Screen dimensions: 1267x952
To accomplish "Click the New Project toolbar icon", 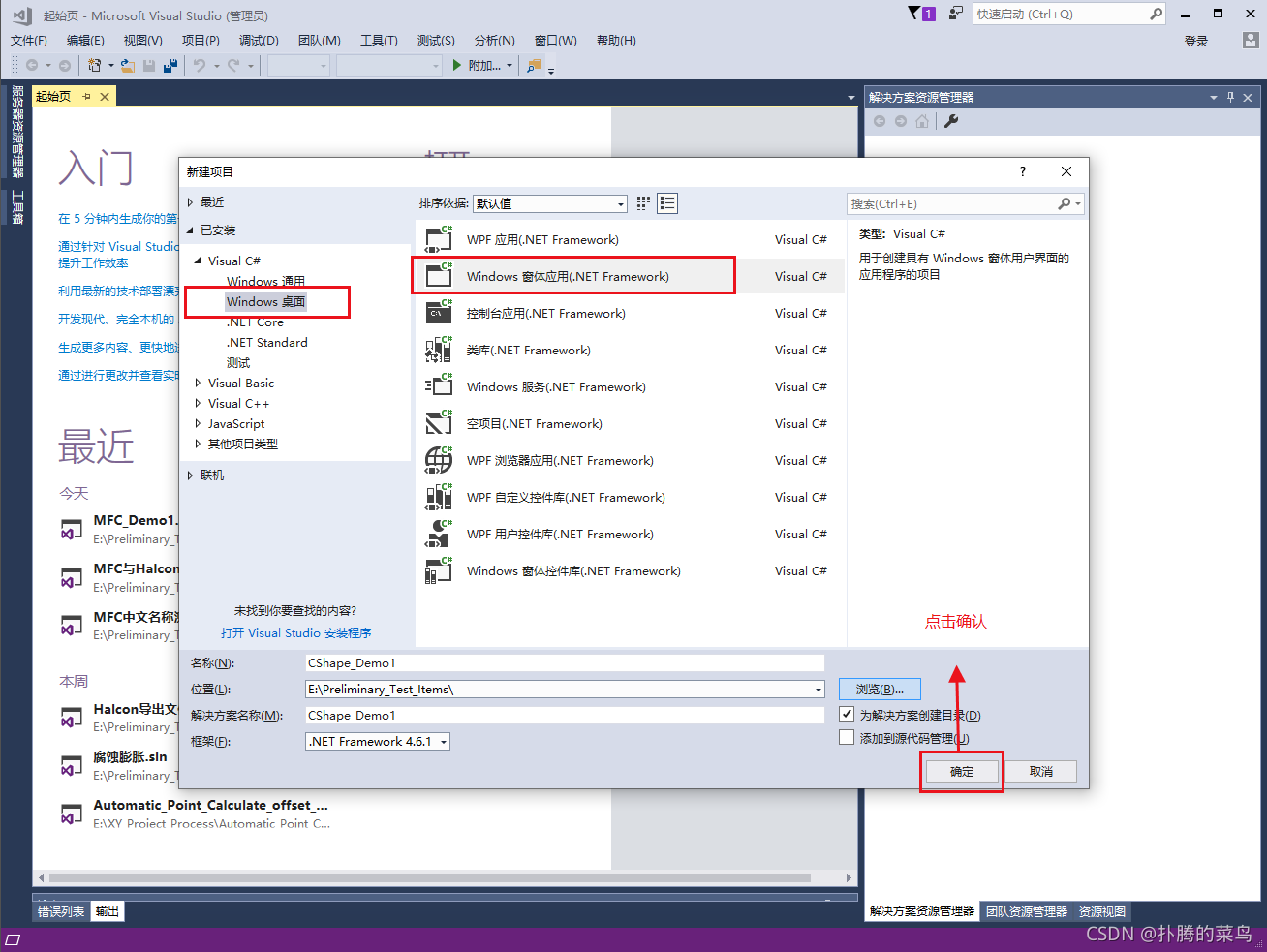I will tap(94, 65).
